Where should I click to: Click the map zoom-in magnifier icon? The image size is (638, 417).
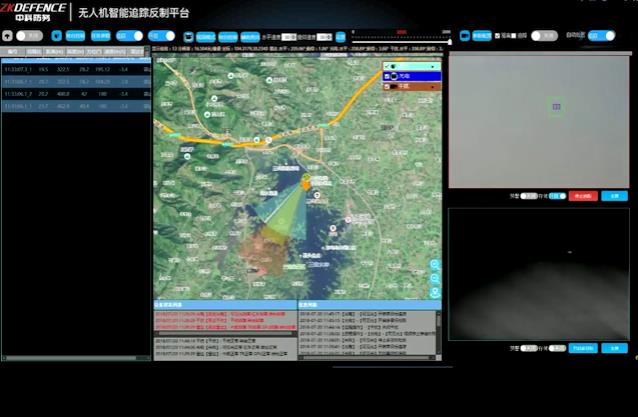point(435,265)
